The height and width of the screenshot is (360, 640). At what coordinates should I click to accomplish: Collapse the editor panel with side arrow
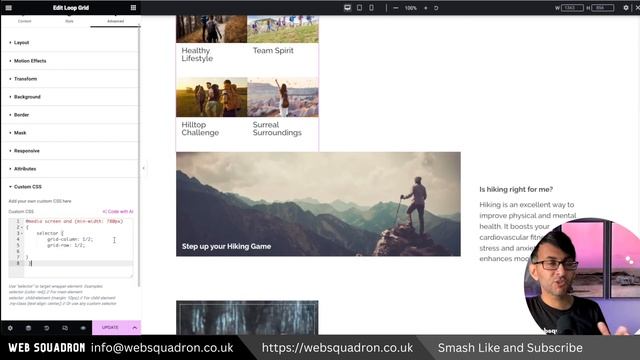pyautogui.click(x=143, y=168)
